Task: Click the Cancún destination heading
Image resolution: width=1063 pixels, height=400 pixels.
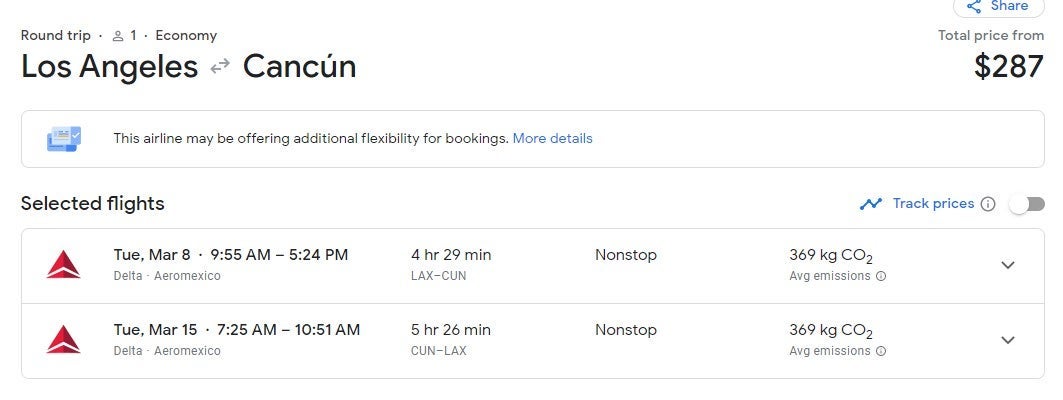Action: 299,67
